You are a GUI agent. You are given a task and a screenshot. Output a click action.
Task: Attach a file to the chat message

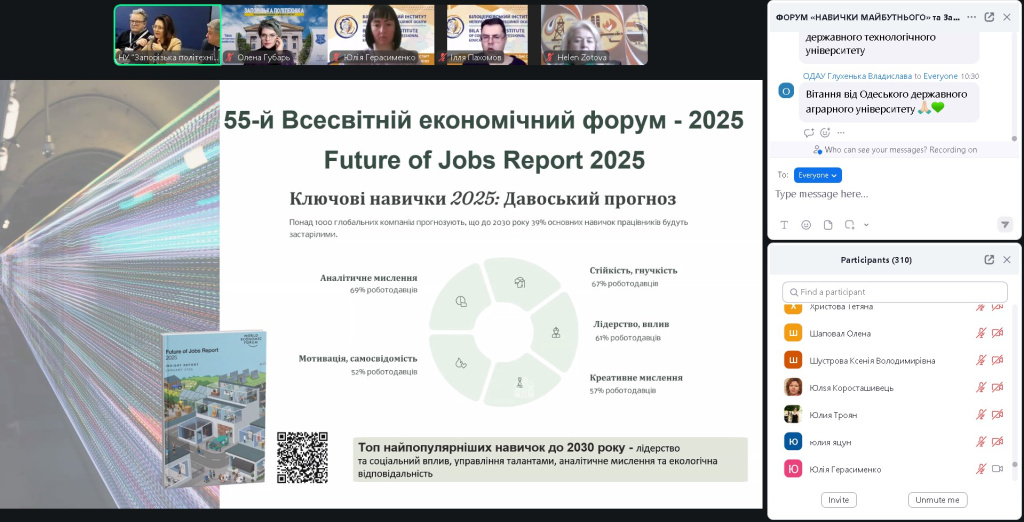pos(828,225)
